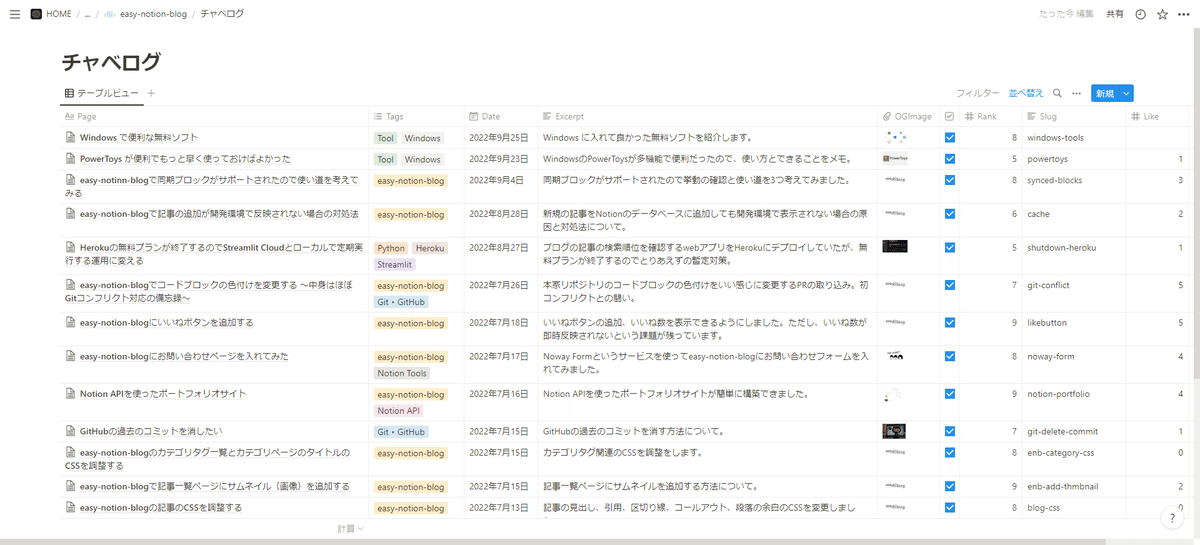Image resolution: width=1200 pixels, height=545 pixels.
Task: Click page icon of Heroku無料プラン row
Action: pyautogui.click(x=70, y=246)
